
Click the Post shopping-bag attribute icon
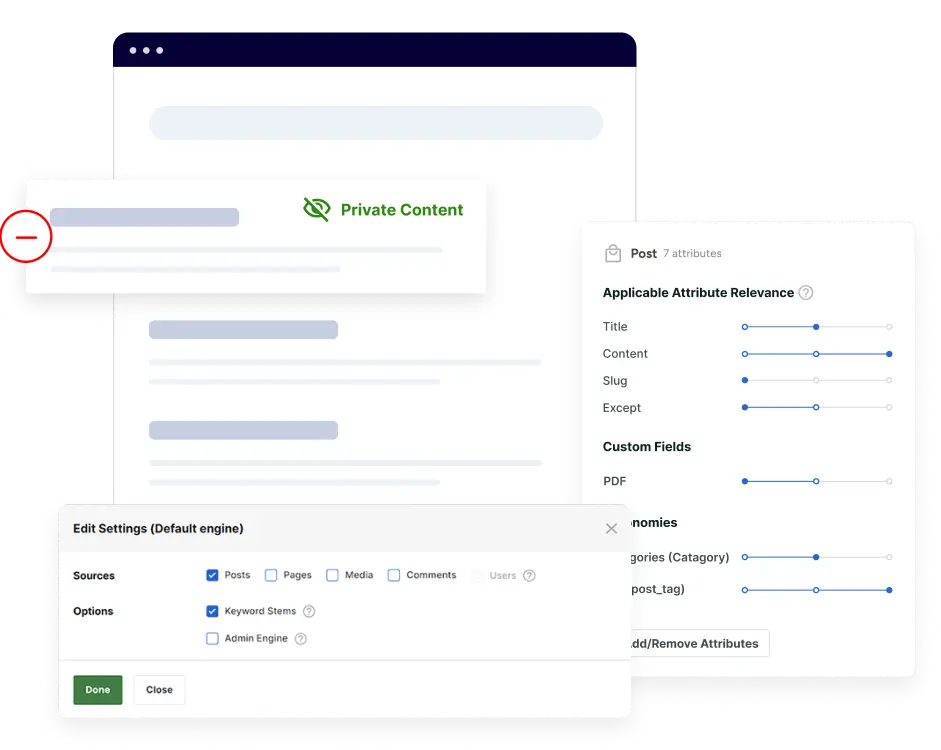click(x=613, y=253)
